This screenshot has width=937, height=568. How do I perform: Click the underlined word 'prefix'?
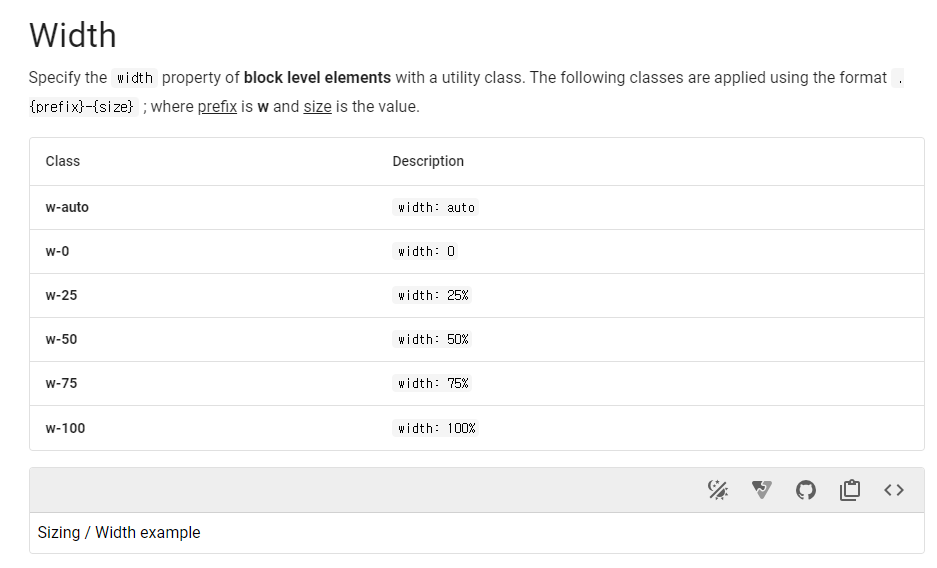click(217, 106)
